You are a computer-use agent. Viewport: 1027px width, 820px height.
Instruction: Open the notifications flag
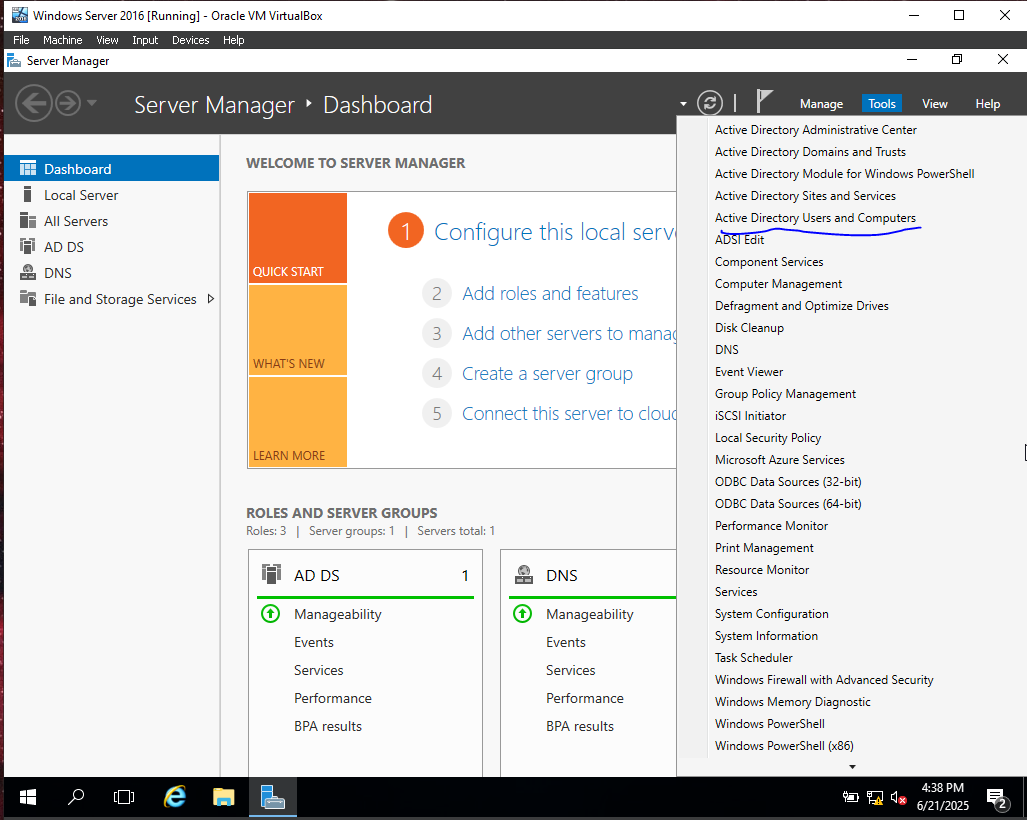click(764, 102)
